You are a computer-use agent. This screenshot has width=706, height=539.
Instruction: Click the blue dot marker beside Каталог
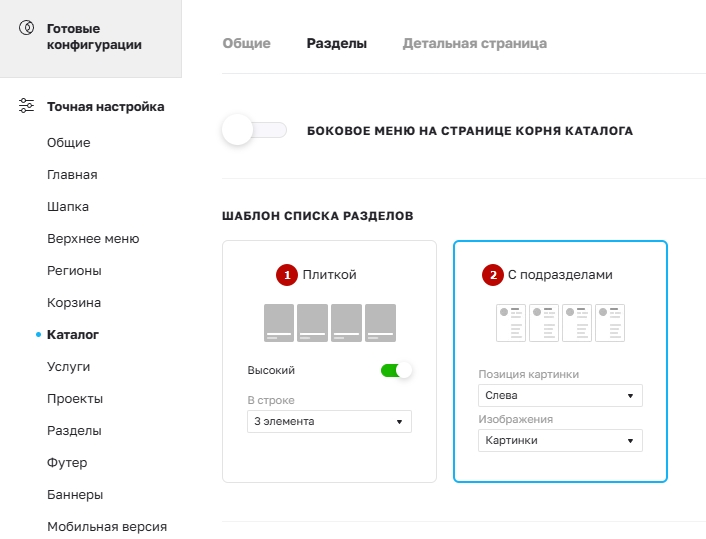pos(38,335)
